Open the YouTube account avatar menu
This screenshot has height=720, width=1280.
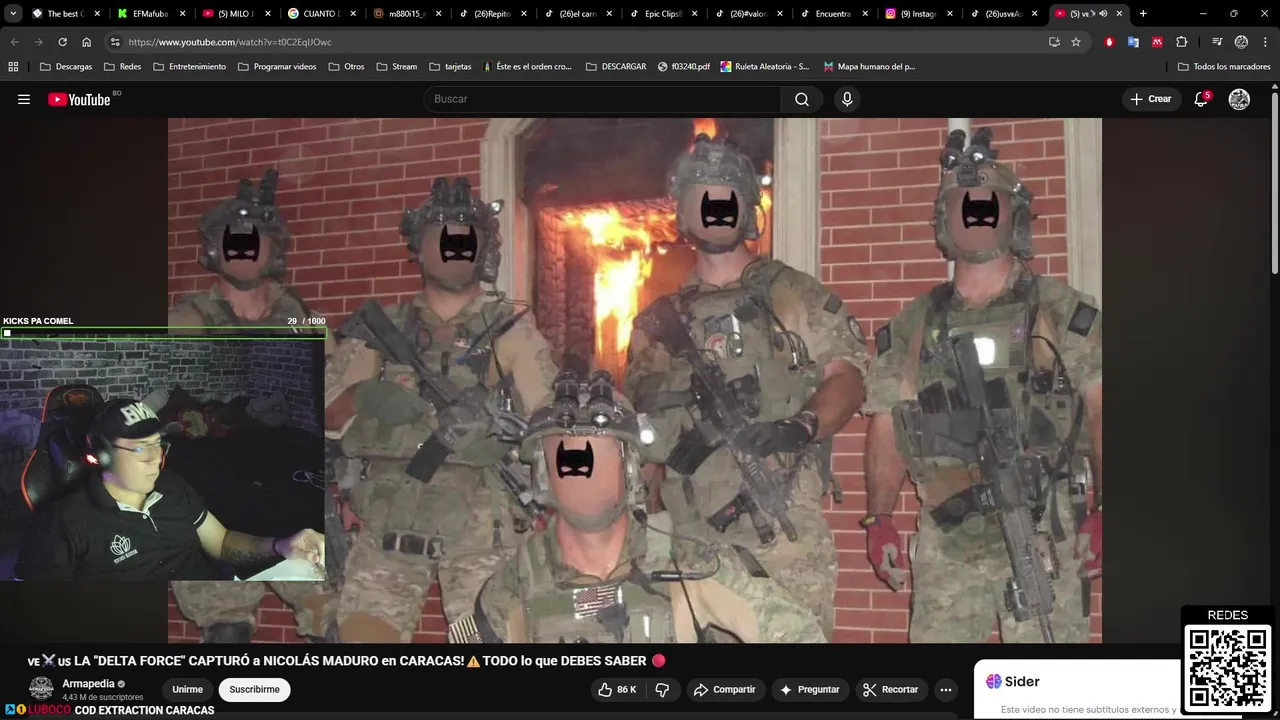click(1239, 99)
